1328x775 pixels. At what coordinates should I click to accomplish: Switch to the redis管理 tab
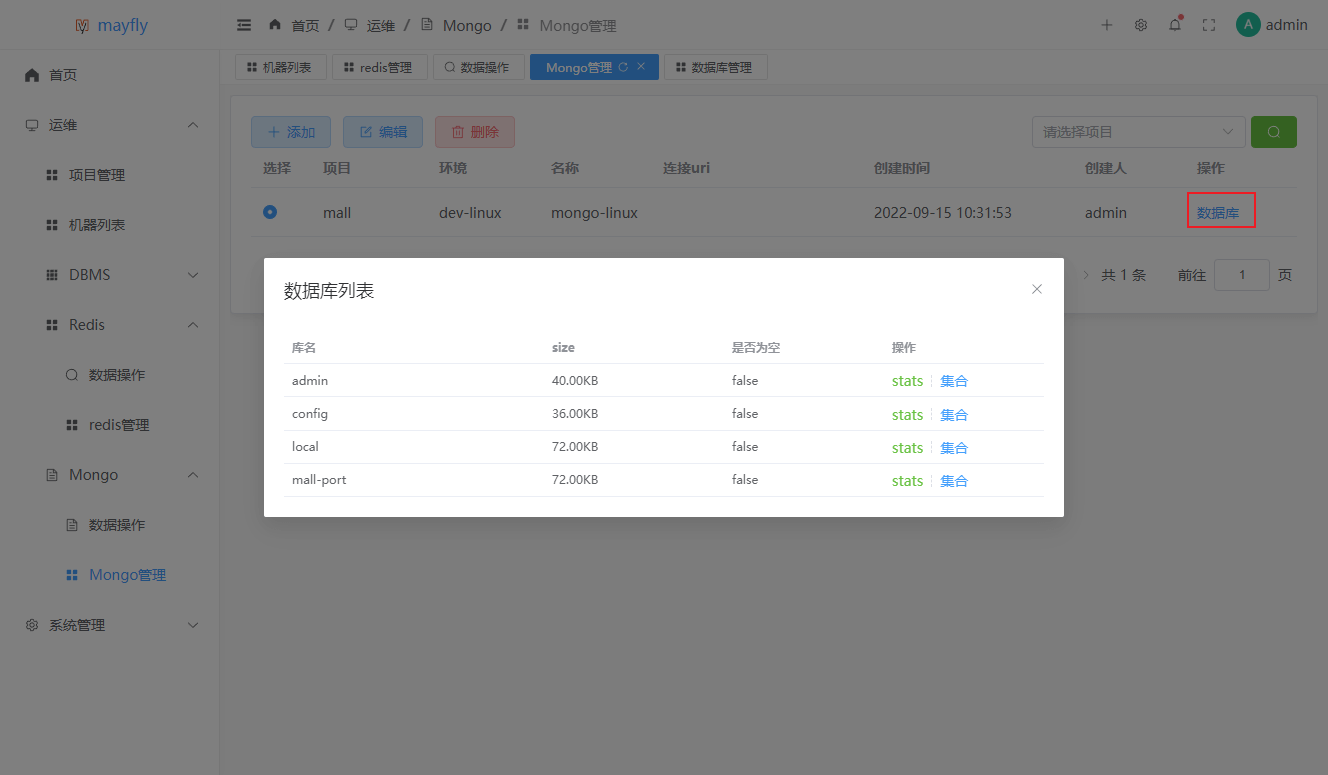pos(379,67)
